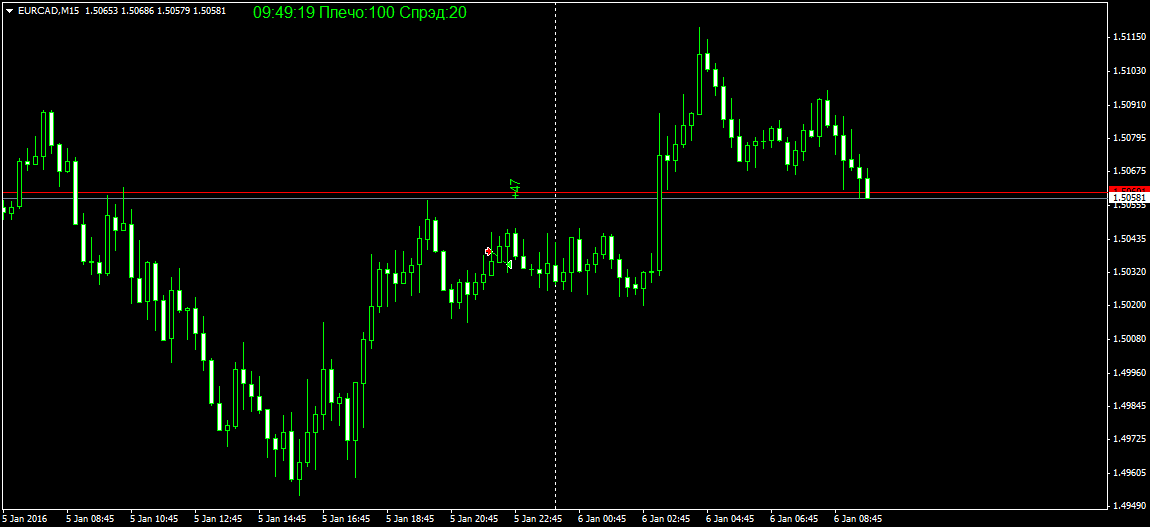Click the 1.50675 price scale label
This screenshot has width=1150, height=527.
tap(1129, 171)
